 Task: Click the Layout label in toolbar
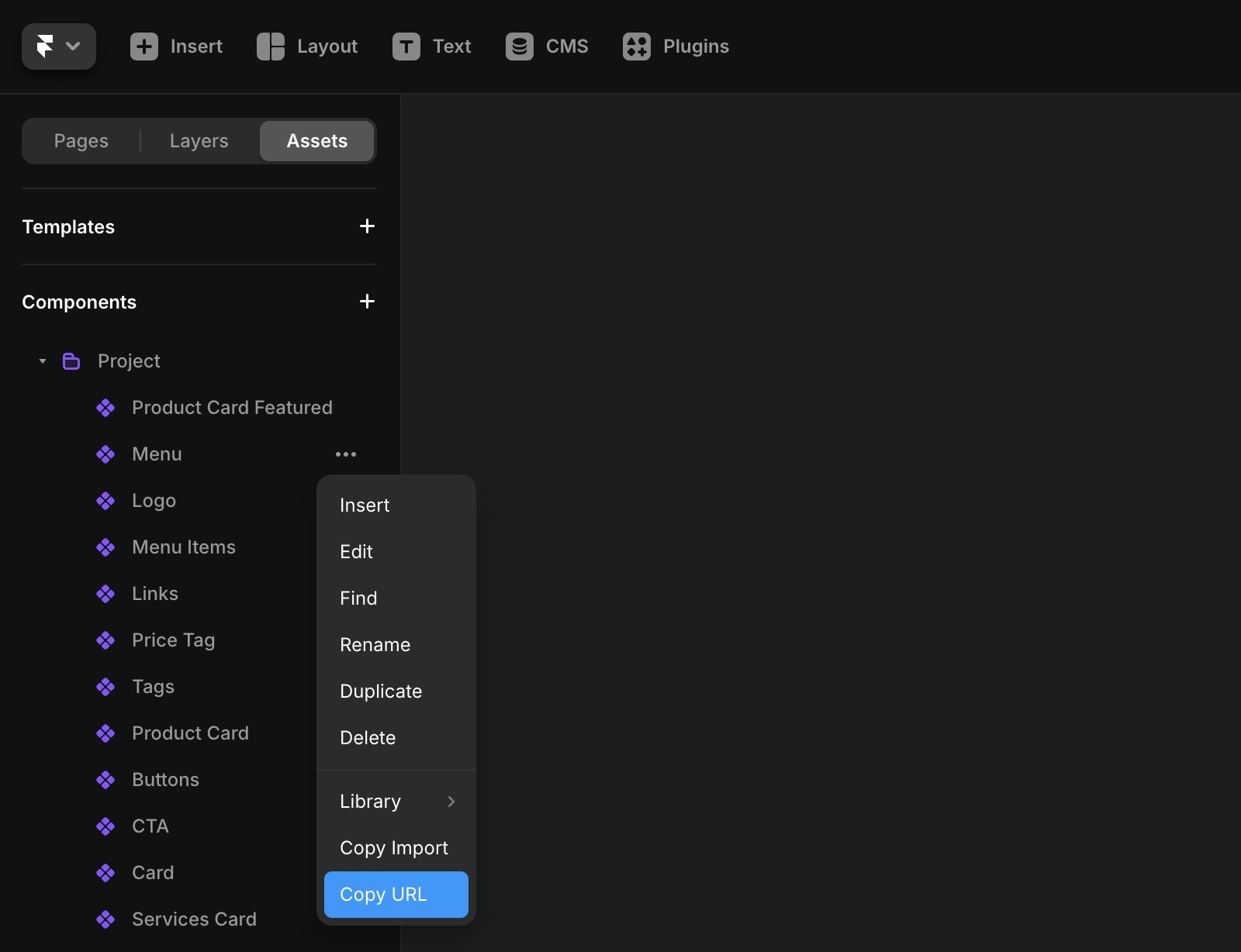coord(327,47)
